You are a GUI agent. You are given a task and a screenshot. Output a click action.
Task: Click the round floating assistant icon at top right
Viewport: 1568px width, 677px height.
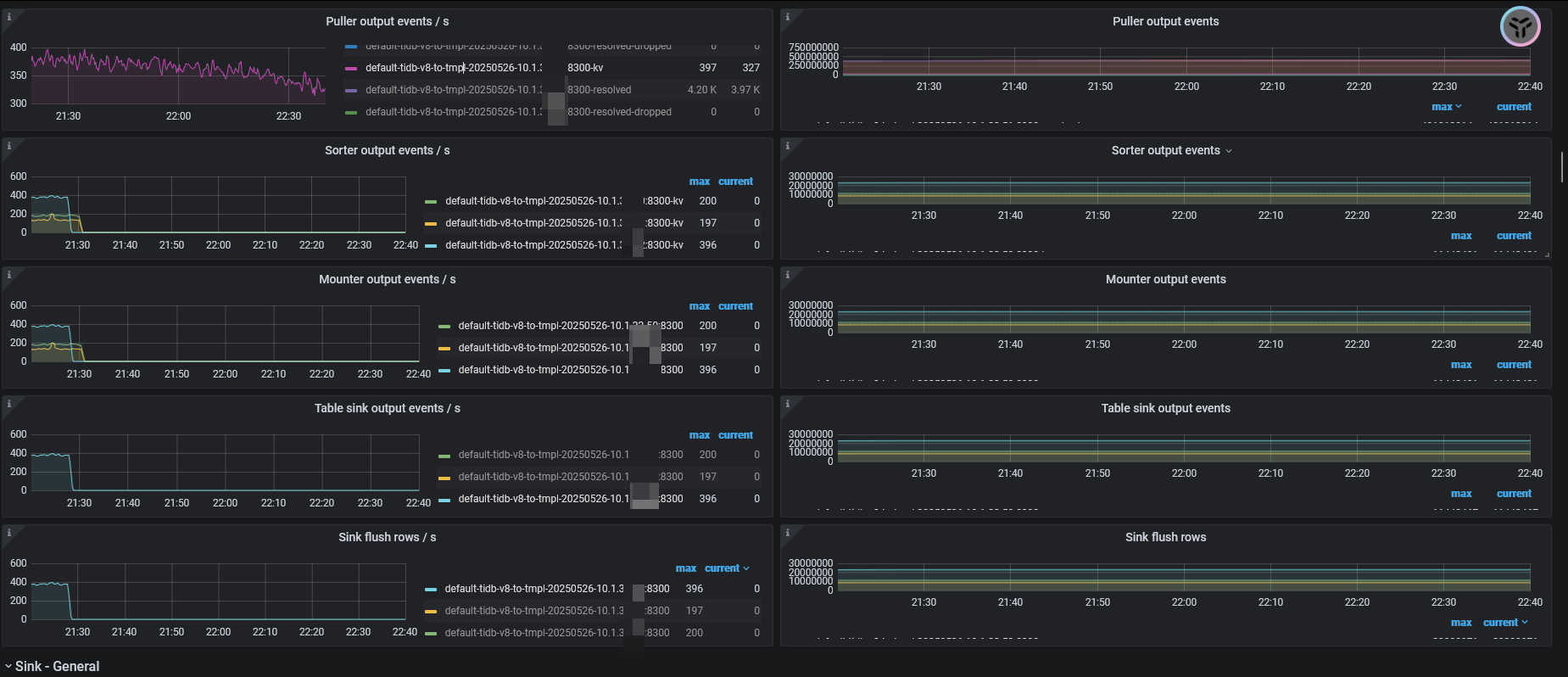(1520, 27)
